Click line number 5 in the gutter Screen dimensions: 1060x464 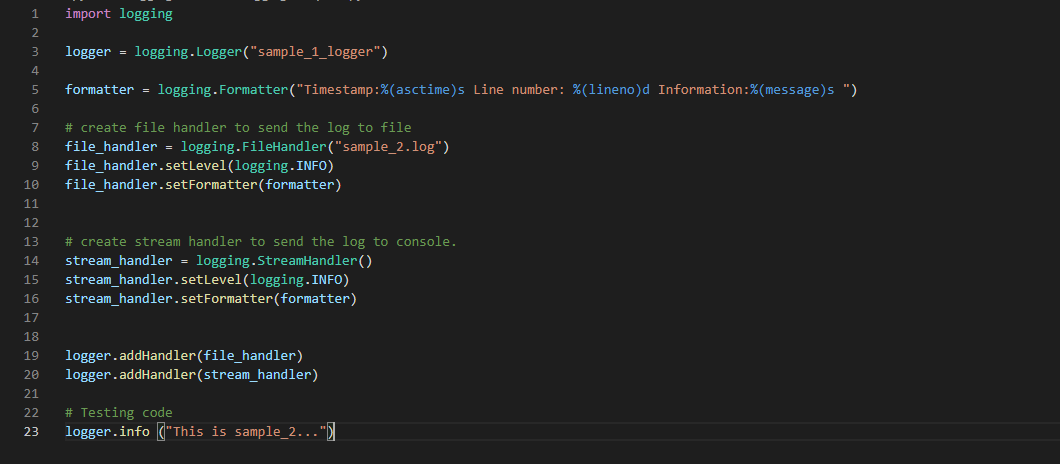coord(35,89)
